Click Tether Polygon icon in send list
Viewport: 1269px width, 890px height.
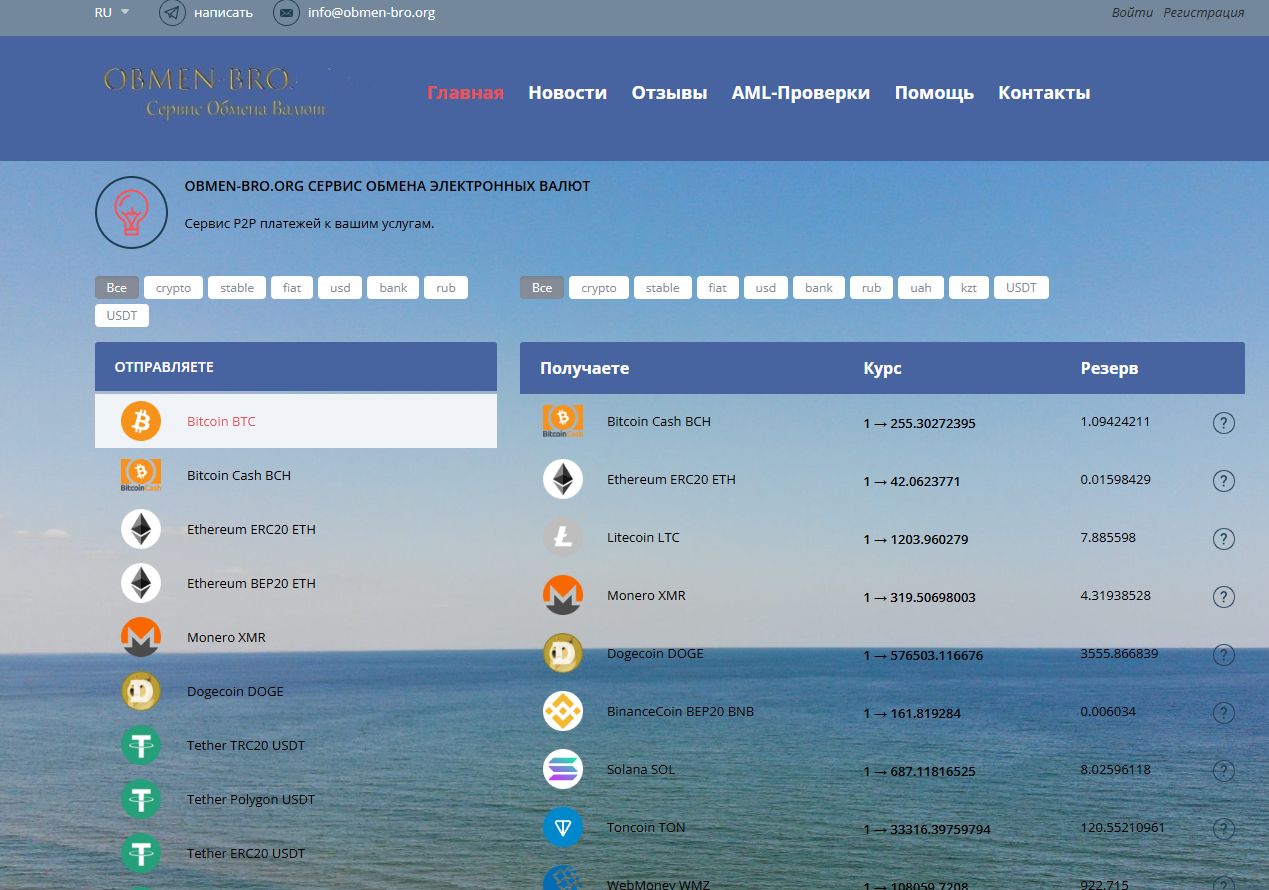pos(141,799)
